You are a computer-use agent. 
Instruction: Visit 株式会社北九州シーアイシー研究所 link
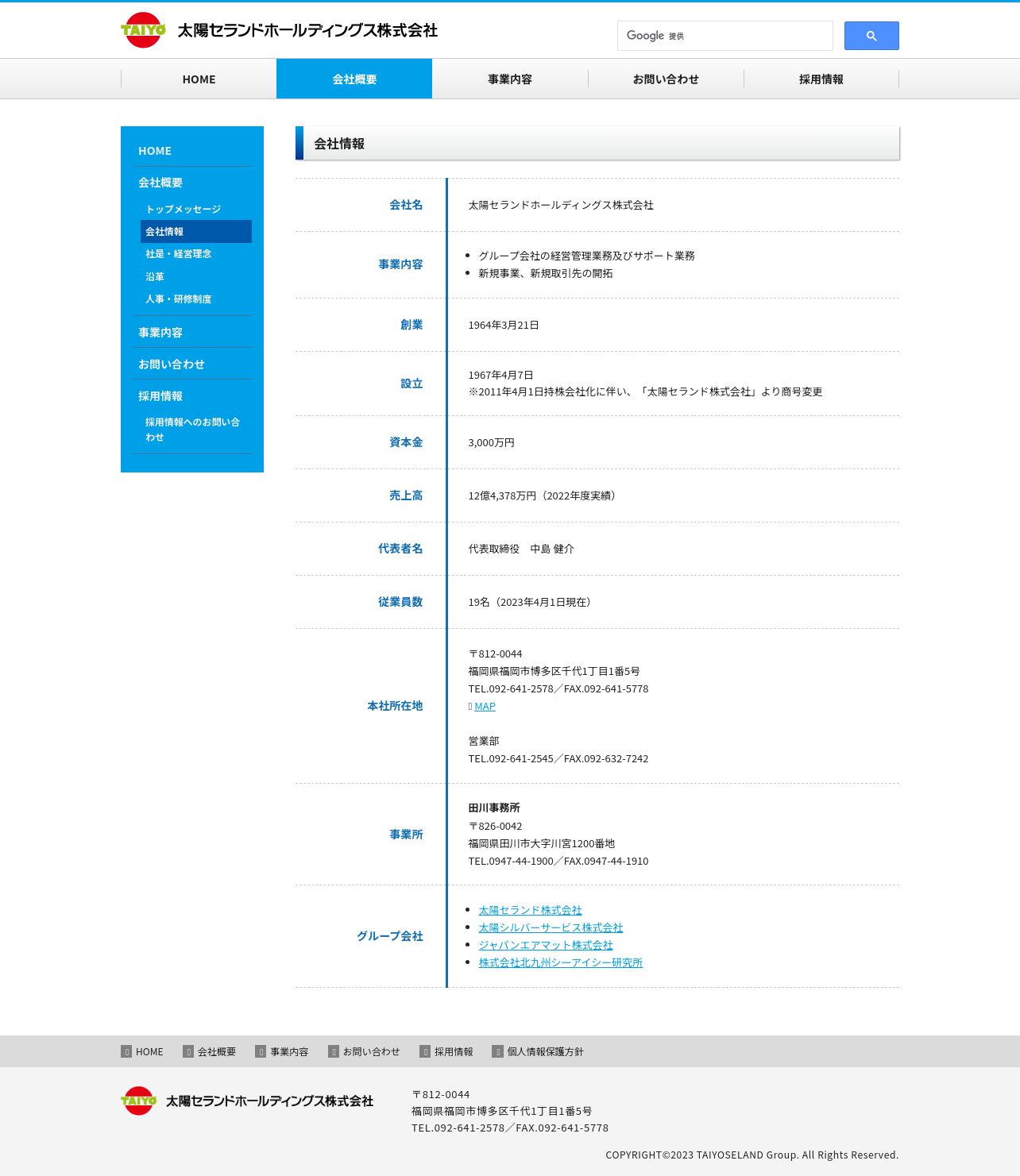coord(560,962)
